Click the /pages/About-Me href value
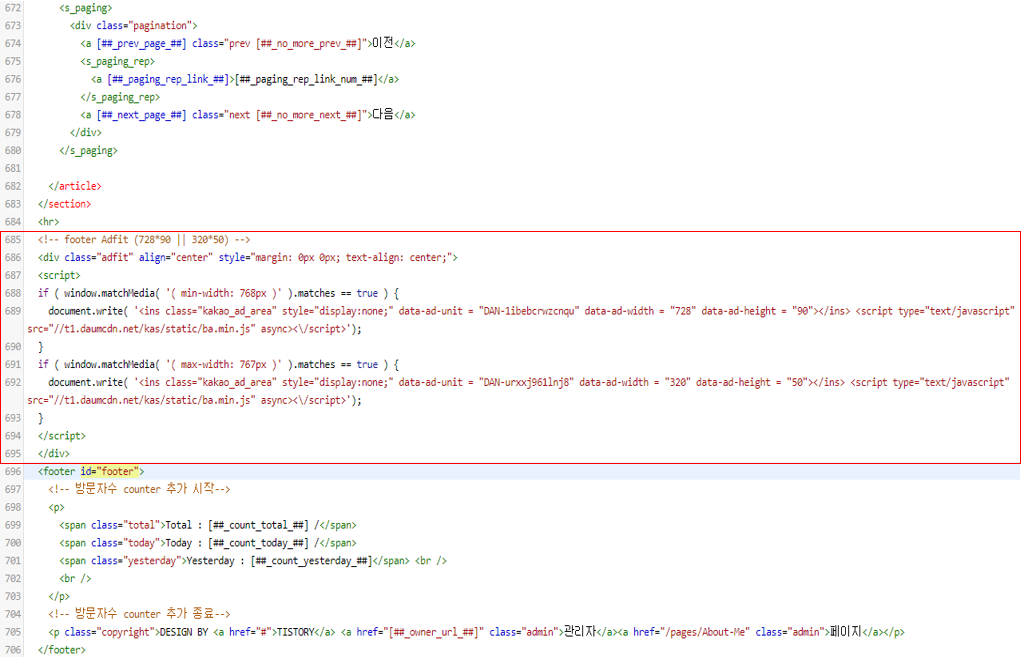Viewport: 1021px width, 657px height. [706, 632]
